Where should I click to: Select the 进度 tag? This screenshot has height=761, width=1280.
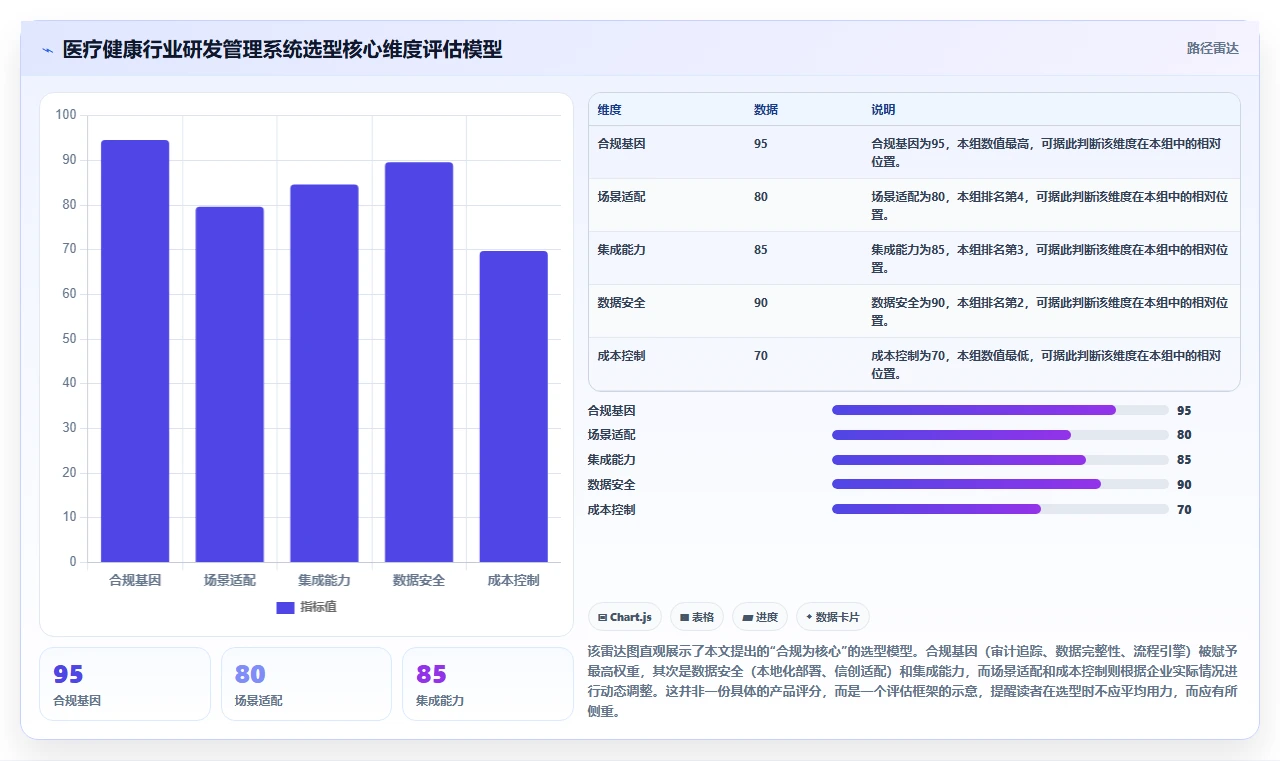(760, 617)
